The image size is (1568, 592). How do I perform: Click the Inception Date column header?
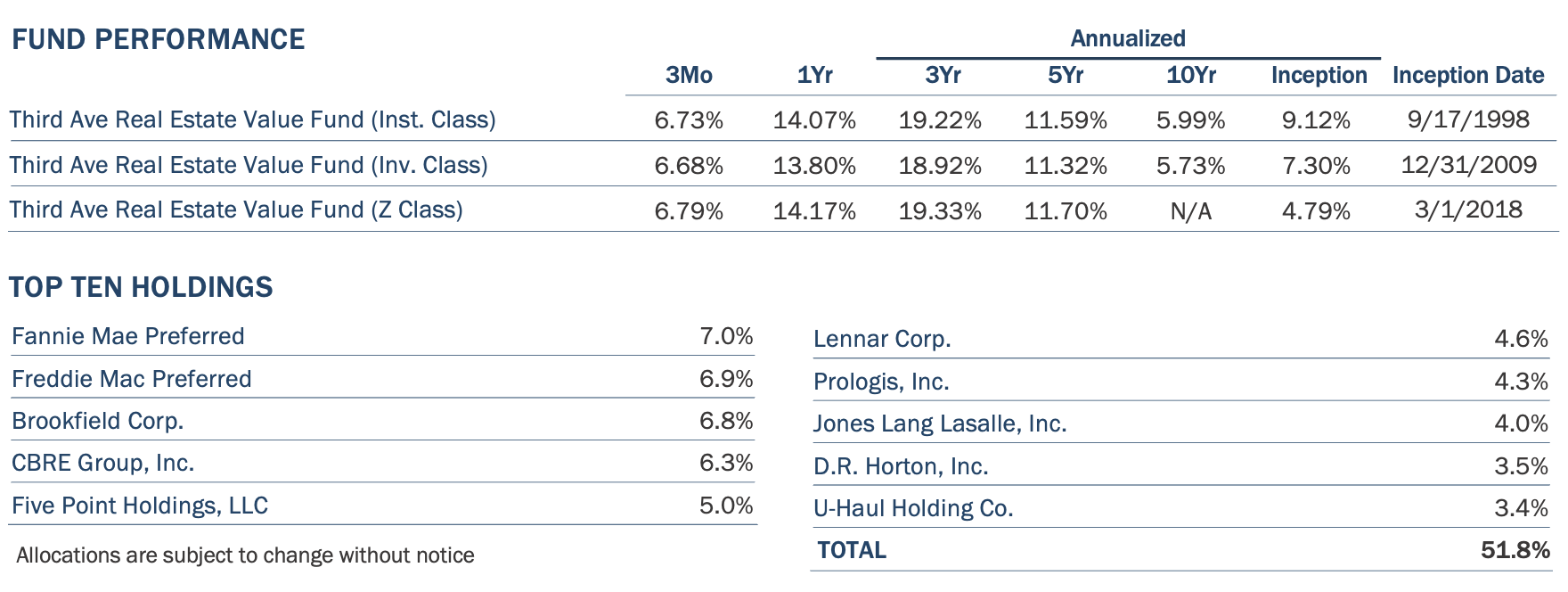pos(1467,75)
